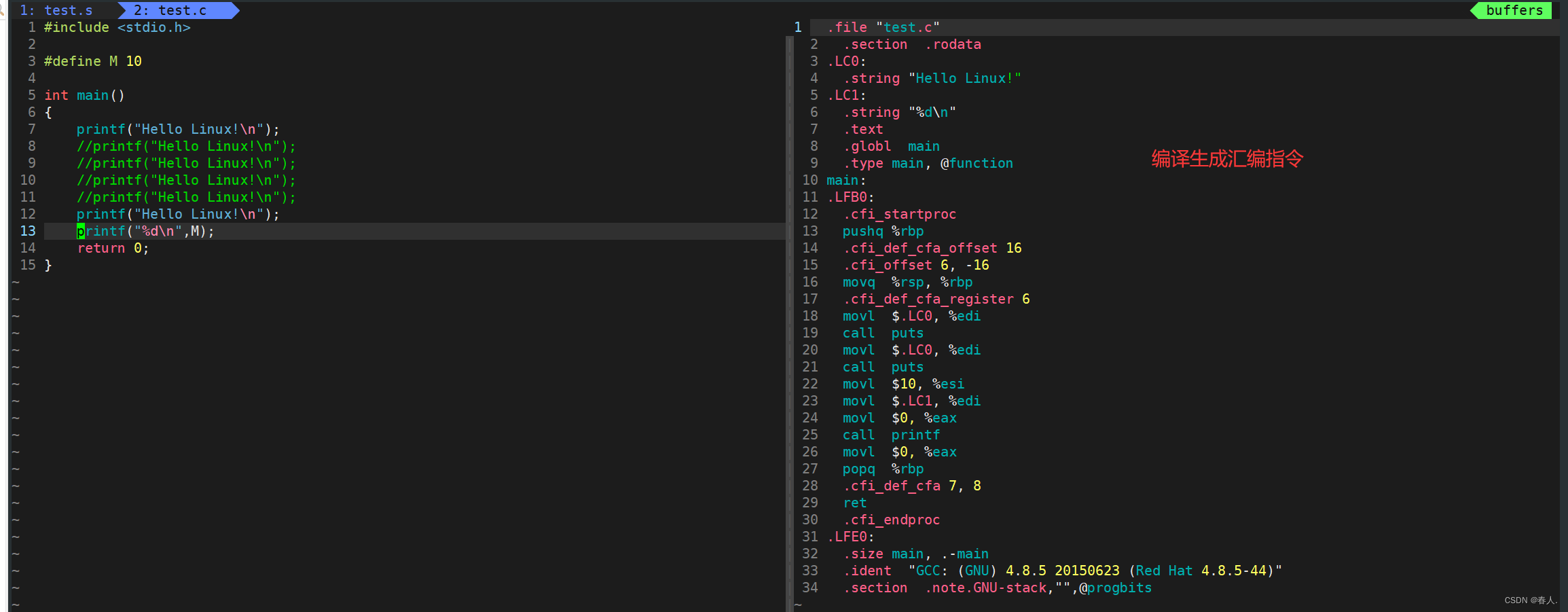Click the 'pushq %rbp' instruction
This screenshot has width=1568, height=612.
pos(883,231)
